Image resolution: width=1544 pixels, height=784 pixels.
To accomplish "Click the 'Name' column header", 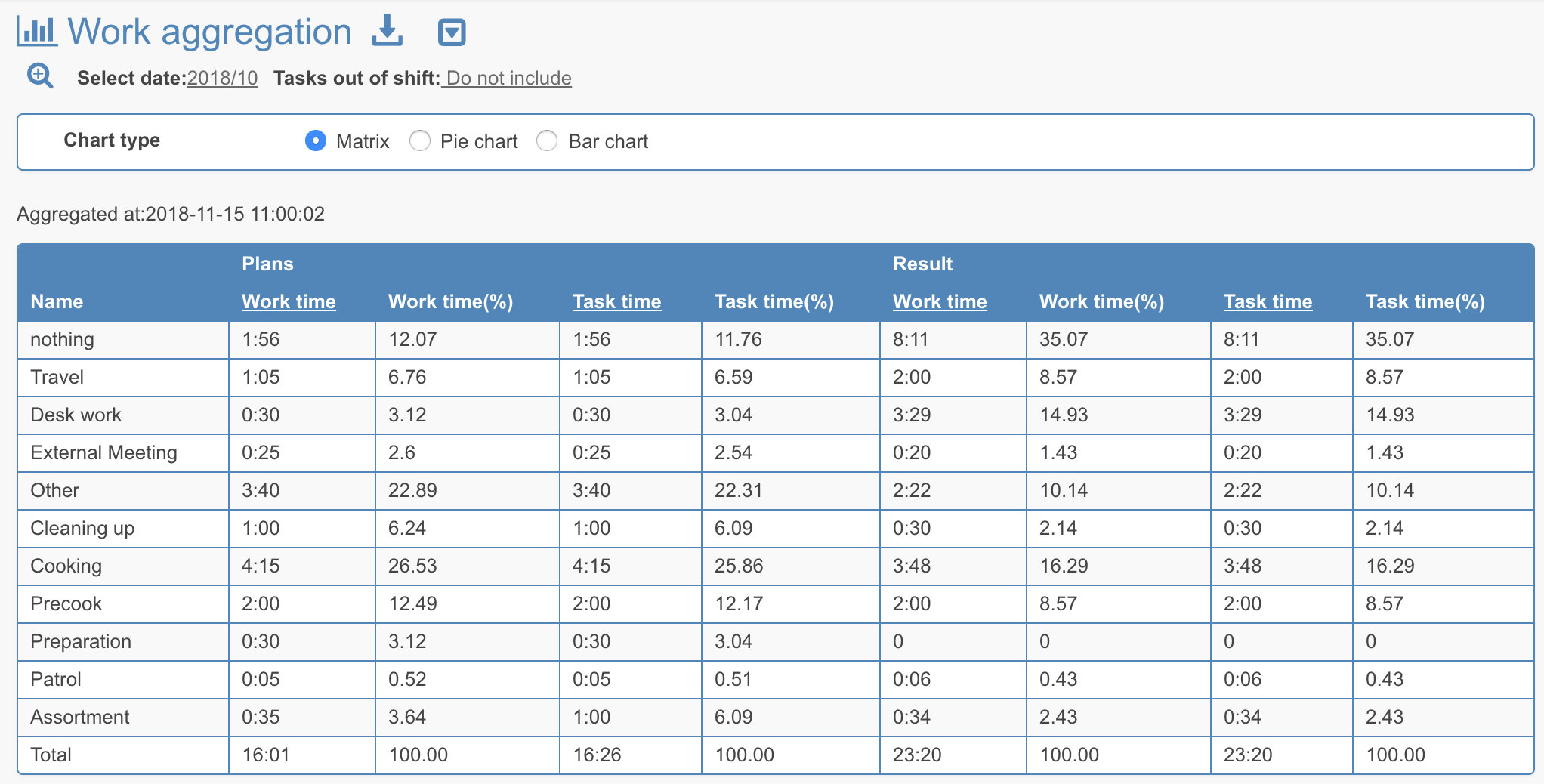I will [x=57, y=301].
